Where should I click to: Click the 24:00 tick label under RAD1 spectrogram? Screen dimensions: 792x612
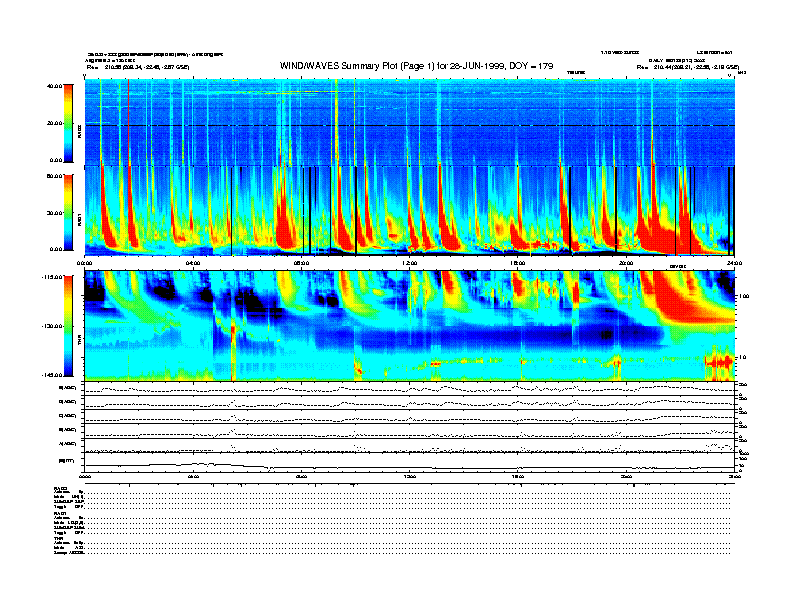pos(733,263)
